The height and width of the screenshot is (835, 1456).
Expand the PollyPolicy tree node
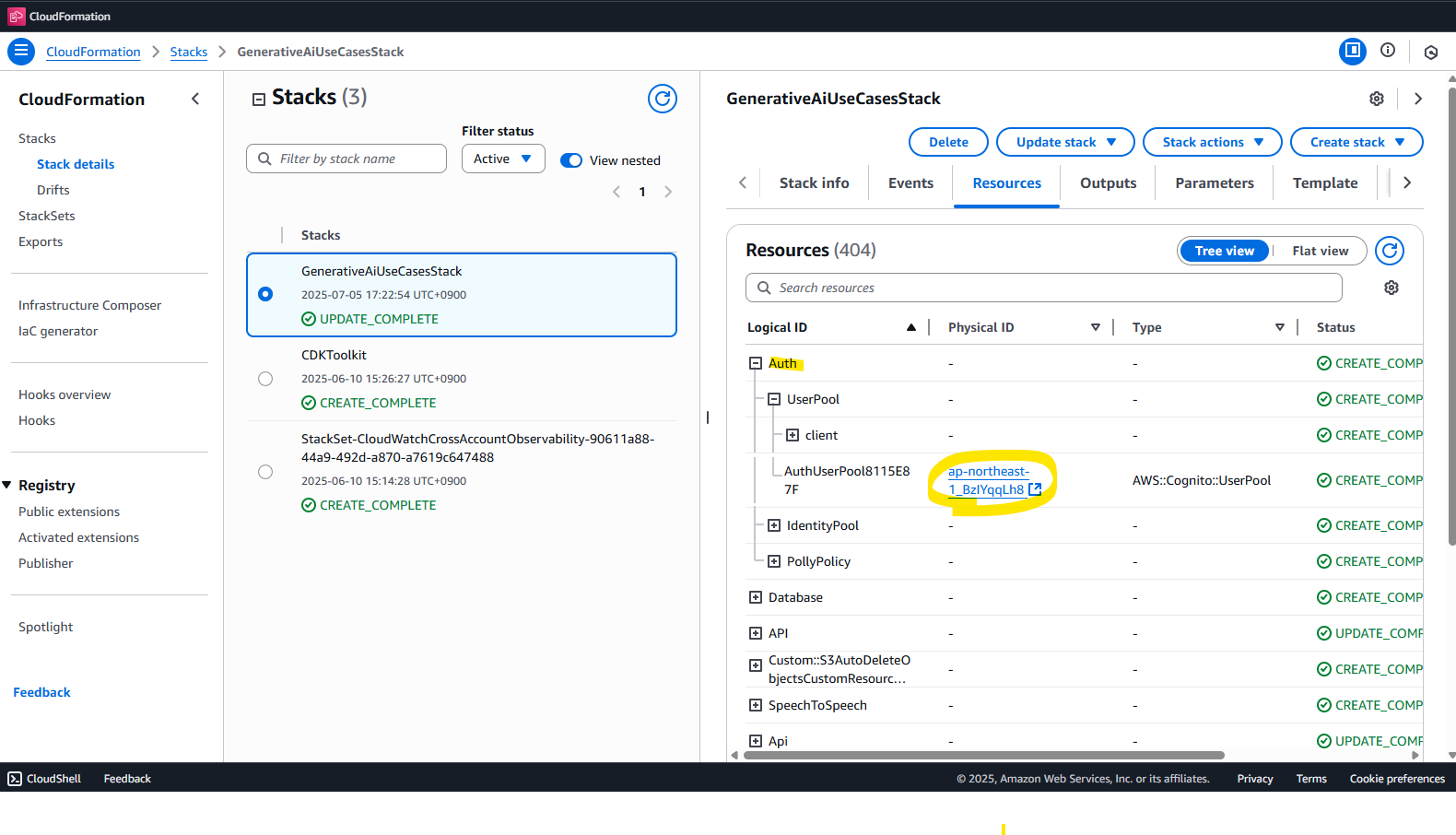click(774, 561)
